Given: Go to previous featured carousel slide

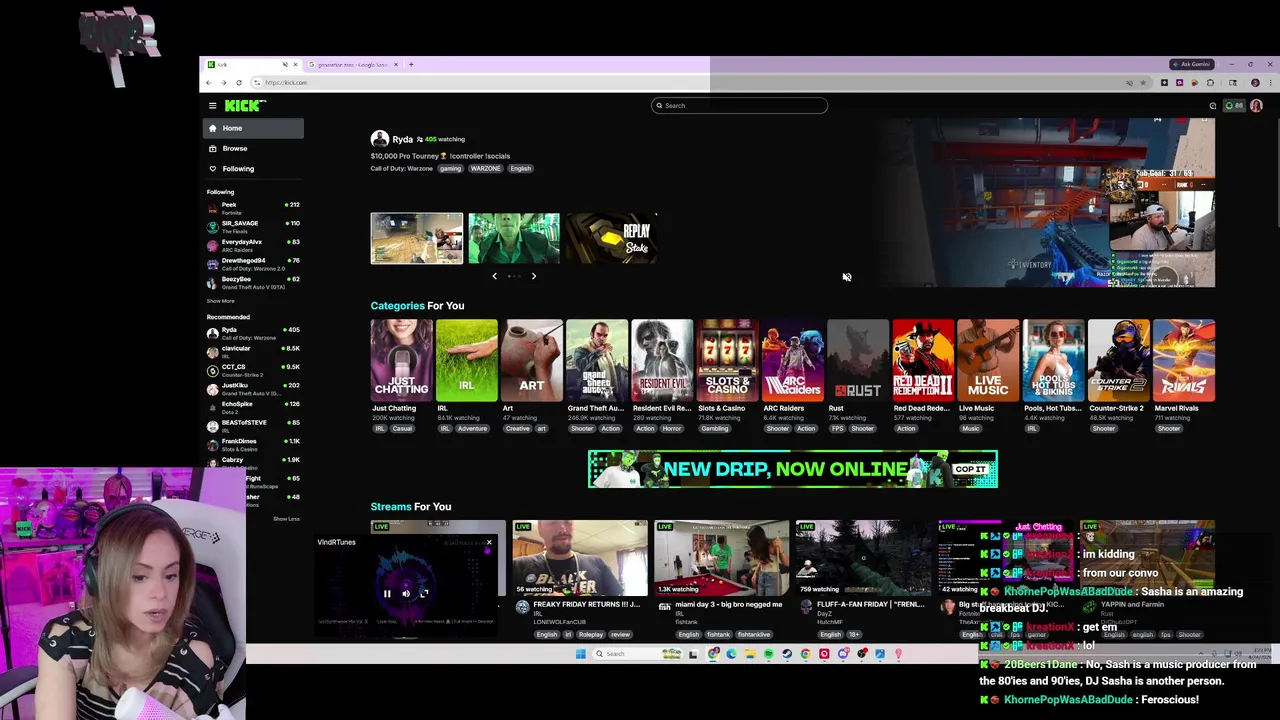Looking at the screenshot, I should point(494,276).
